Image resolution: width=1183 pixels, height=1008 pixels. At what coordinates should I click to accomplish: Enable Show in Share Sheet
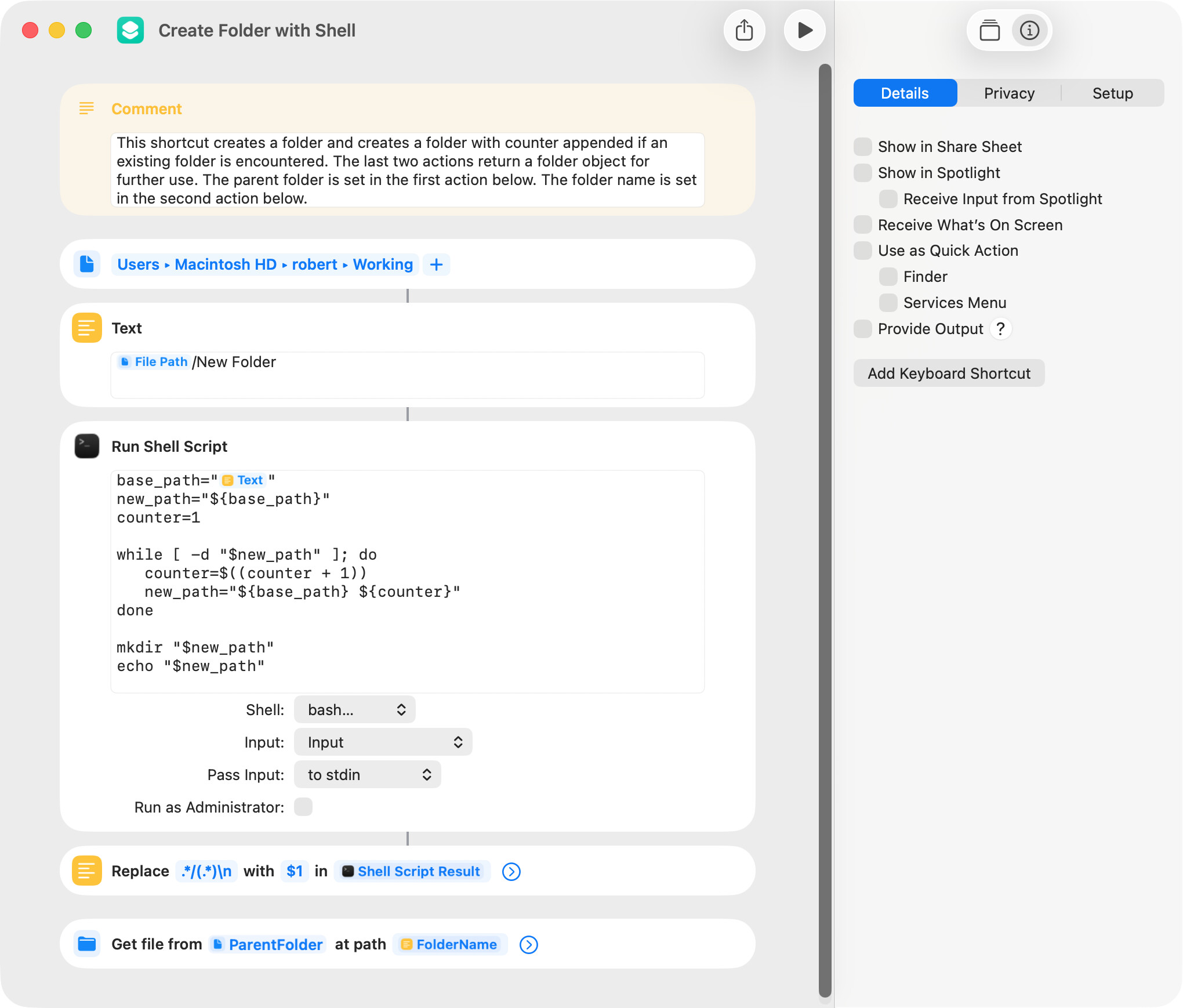pyautogui.click(x=862, y=147)
